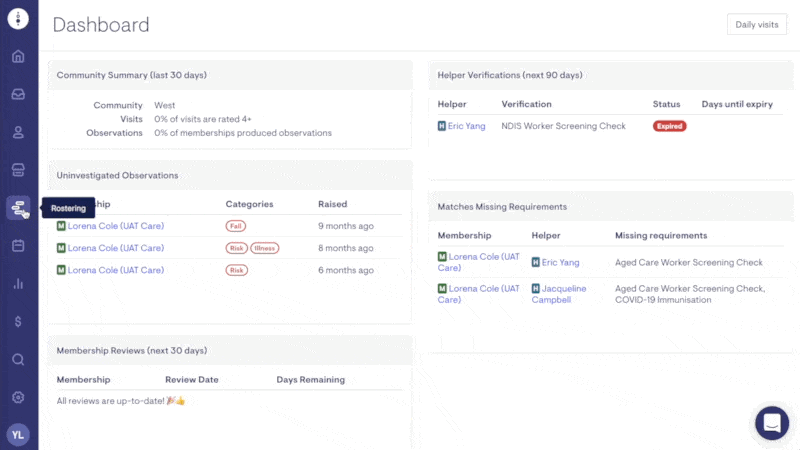Open the calendar icon in the sidebar
Viewport: 800px width, 450px height.
tap(18, 245)
